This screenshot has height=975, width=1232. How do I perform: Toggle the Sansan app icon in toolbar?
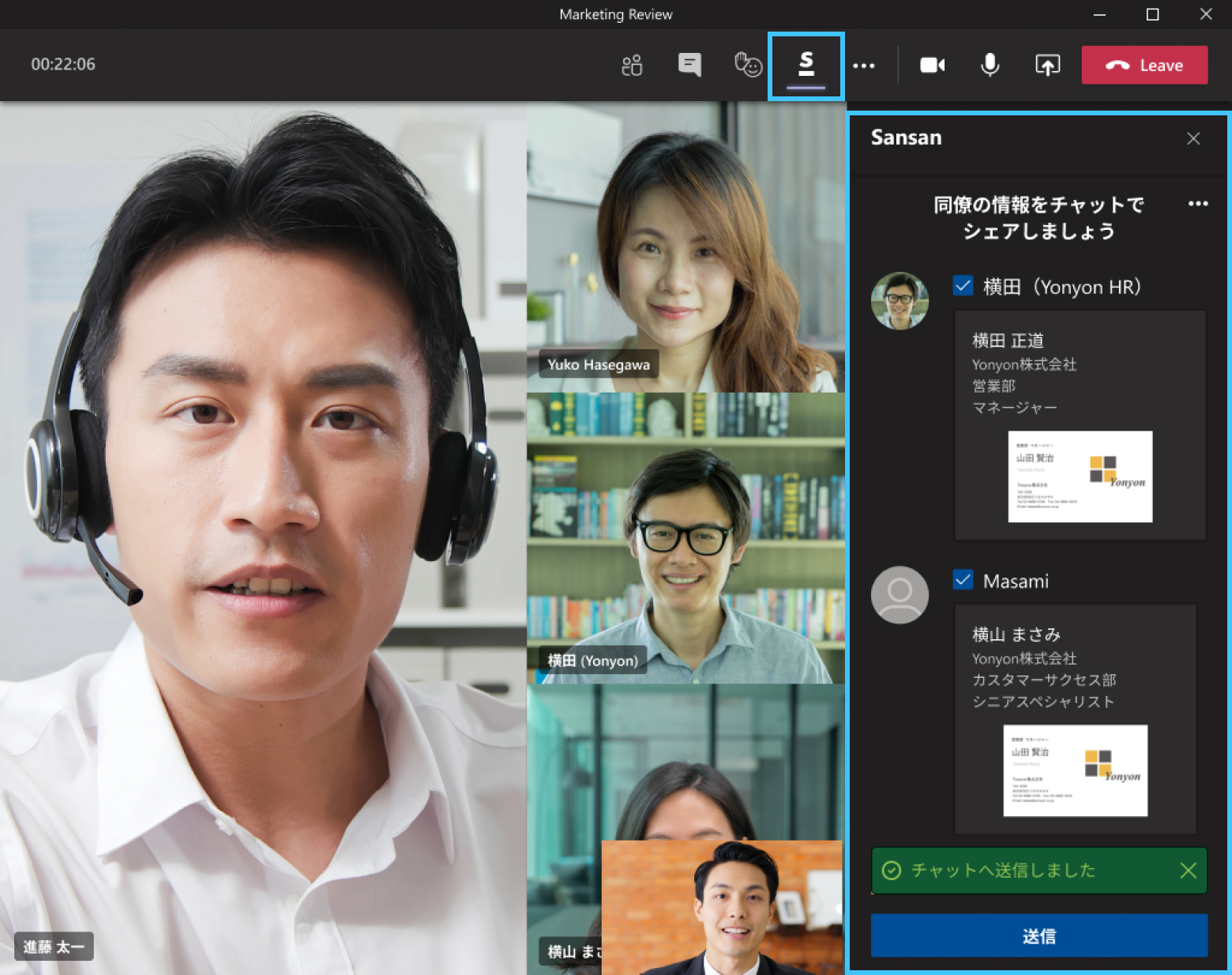pos(806,65)
